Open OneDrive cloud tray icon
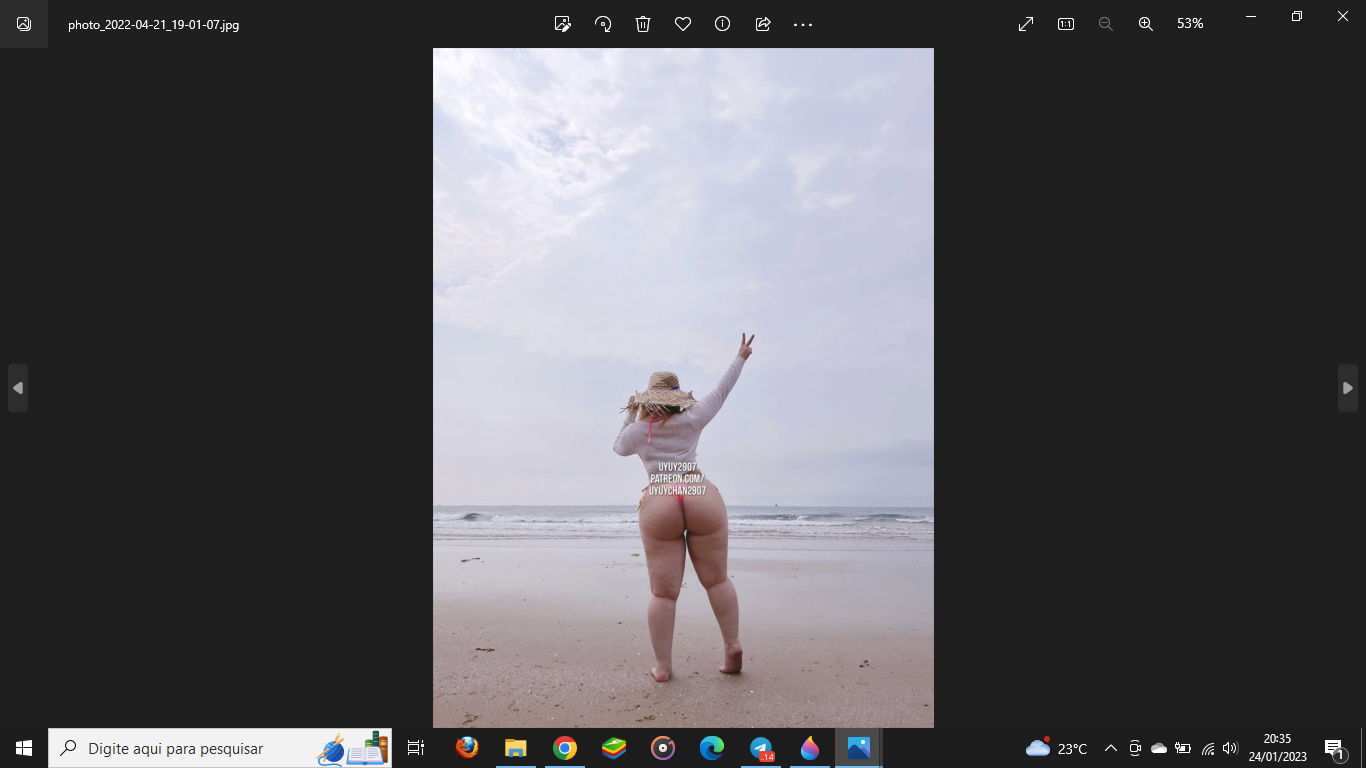This screenshot has height=768, width=1366. click(x=1159, y=748)
